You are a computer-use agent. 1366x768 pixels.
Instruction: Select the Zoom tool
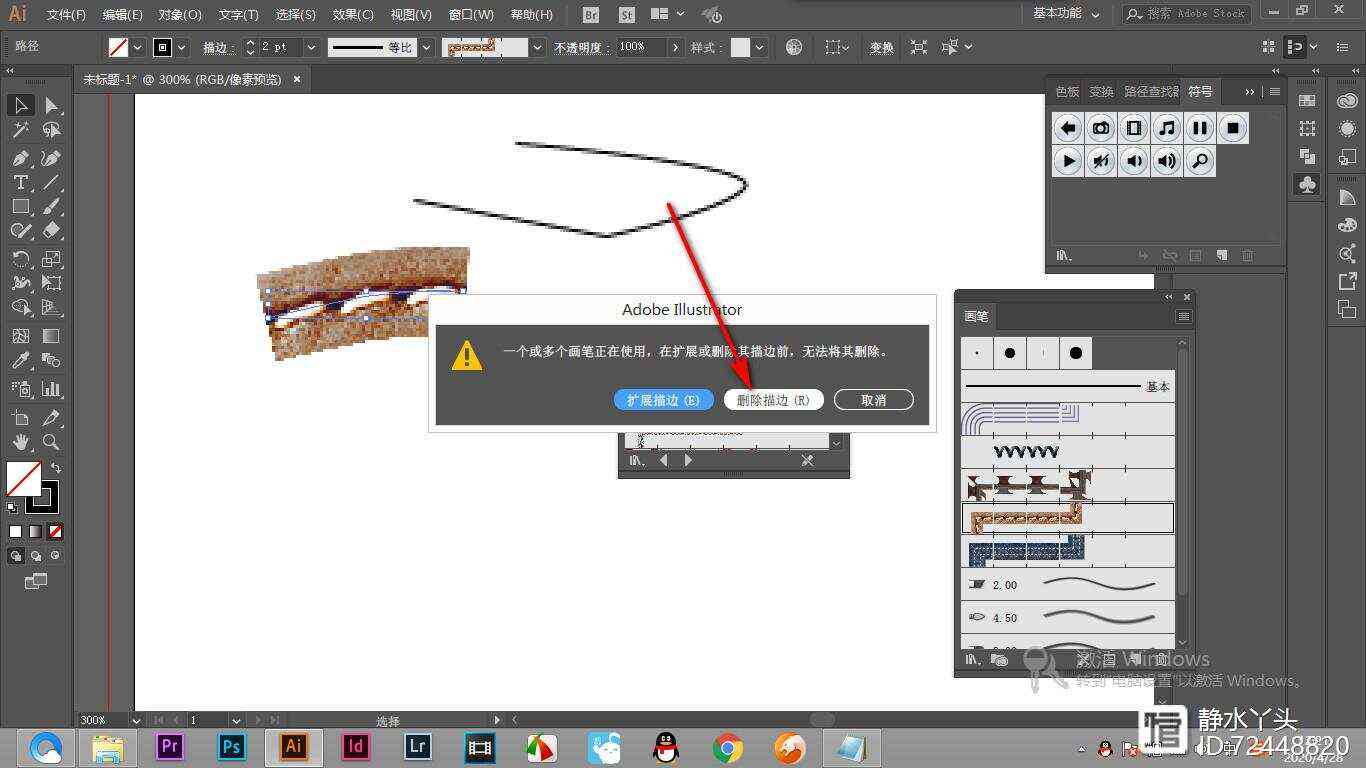pyautogui.click(x=51, y=442)
